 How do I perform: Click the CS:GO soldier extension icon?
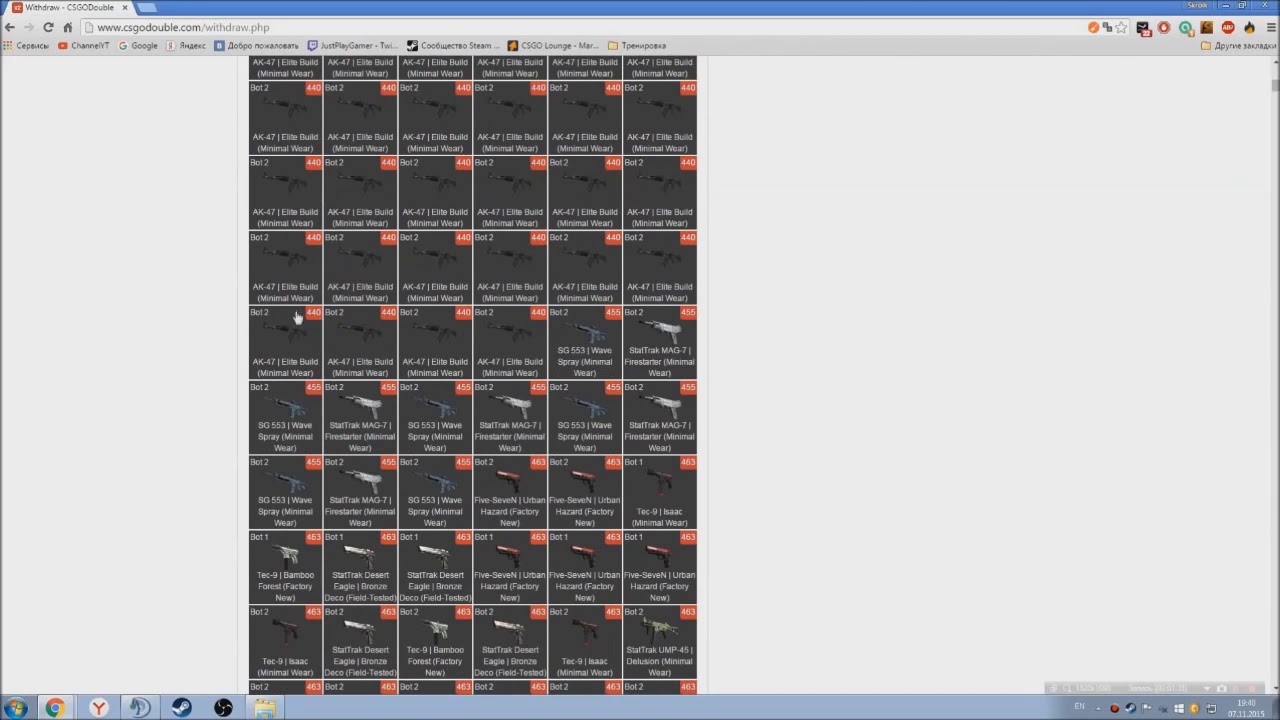pyautogui.click(x=1206, y=28)
